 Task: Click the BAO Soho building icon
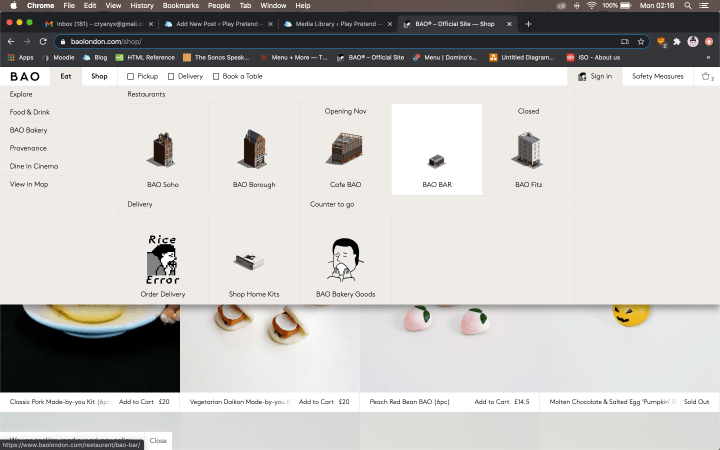click(x=162, y=149)
